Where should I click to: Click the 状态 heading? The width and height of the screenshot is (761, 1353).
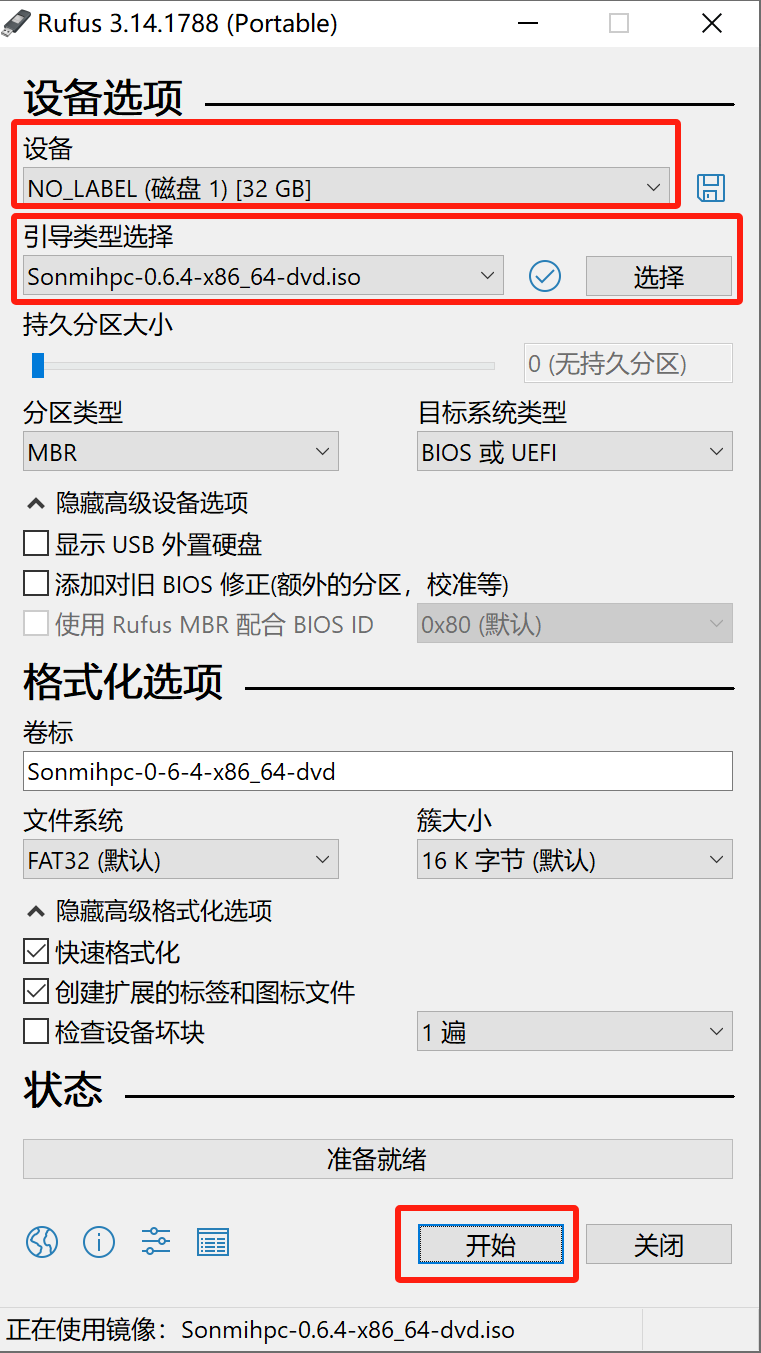[x=64, y=1089]
